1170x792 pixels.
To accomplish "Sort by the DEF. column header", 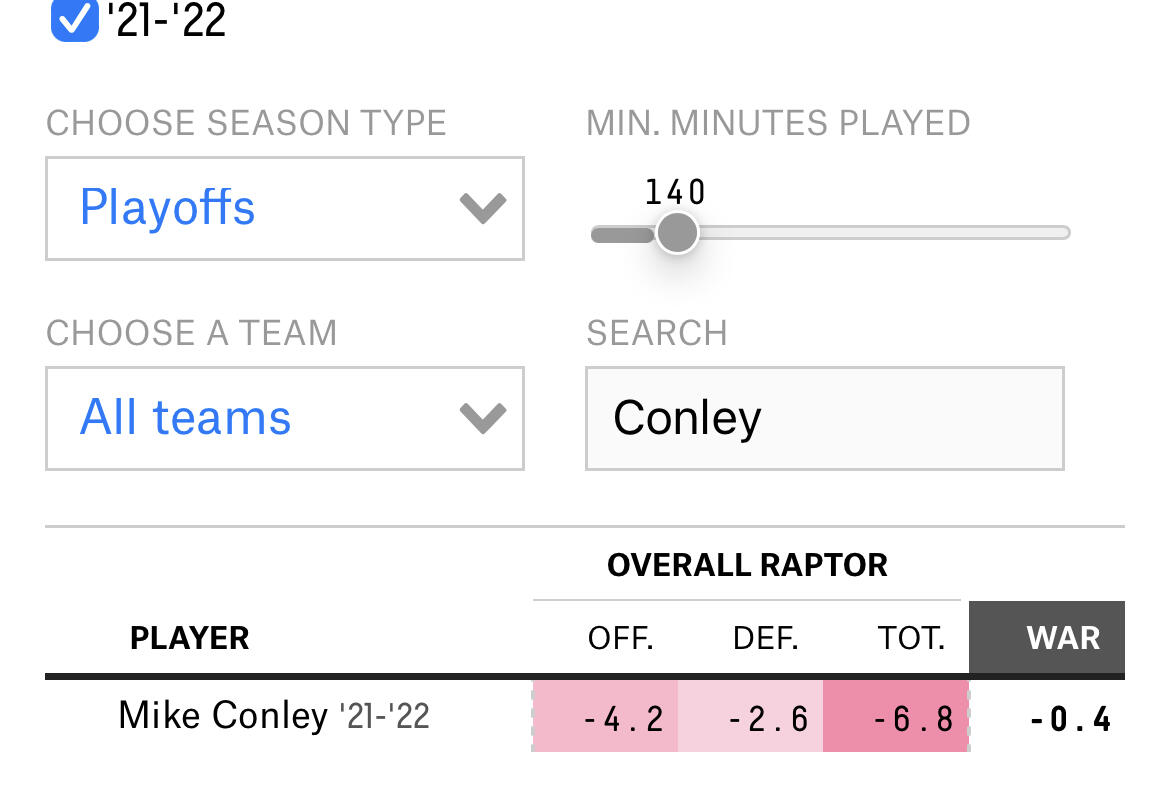I will (765, 638).
